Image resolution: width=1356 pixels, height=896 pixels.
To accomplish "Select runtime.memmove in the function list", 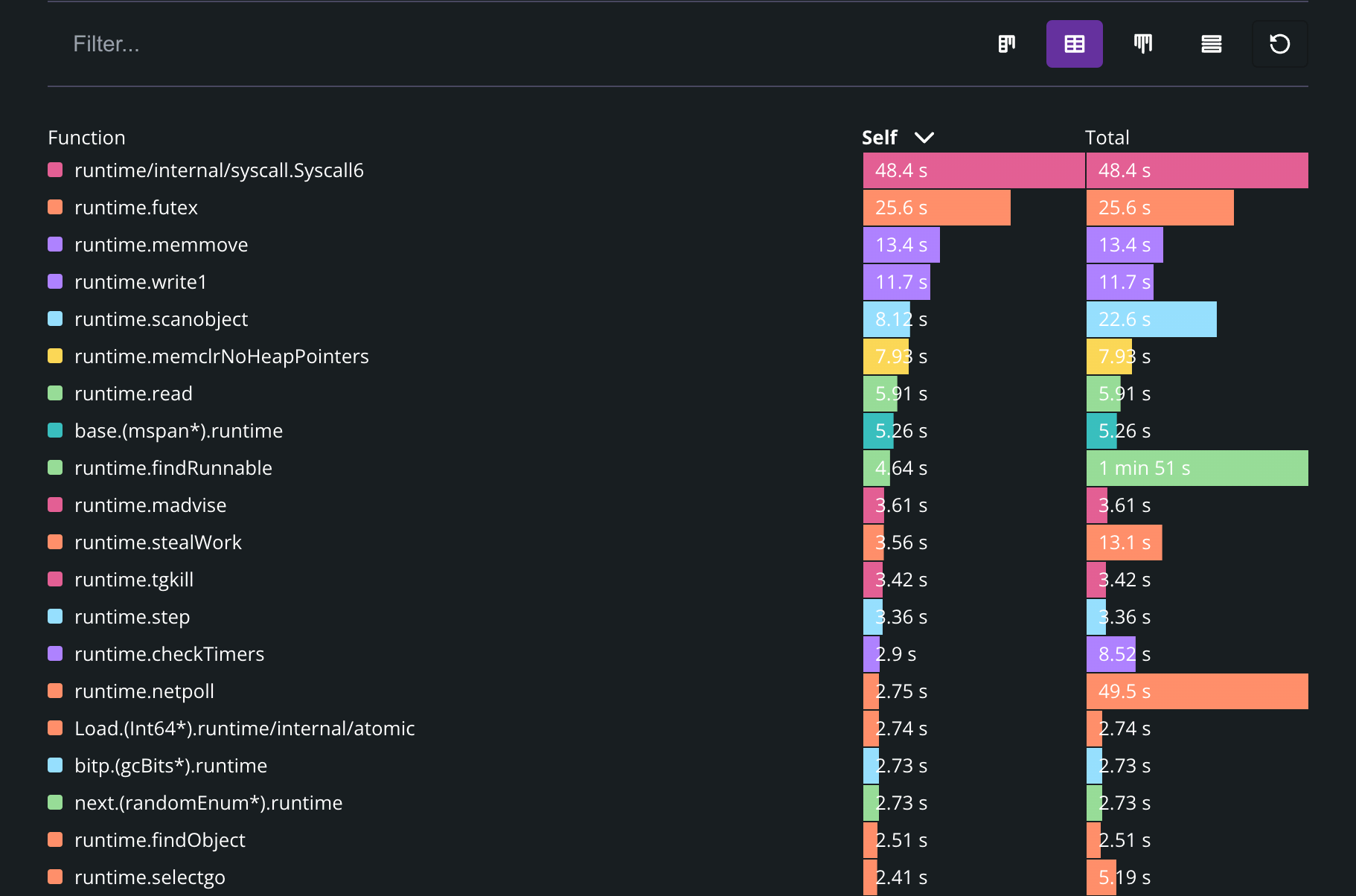I will [161, 245].
